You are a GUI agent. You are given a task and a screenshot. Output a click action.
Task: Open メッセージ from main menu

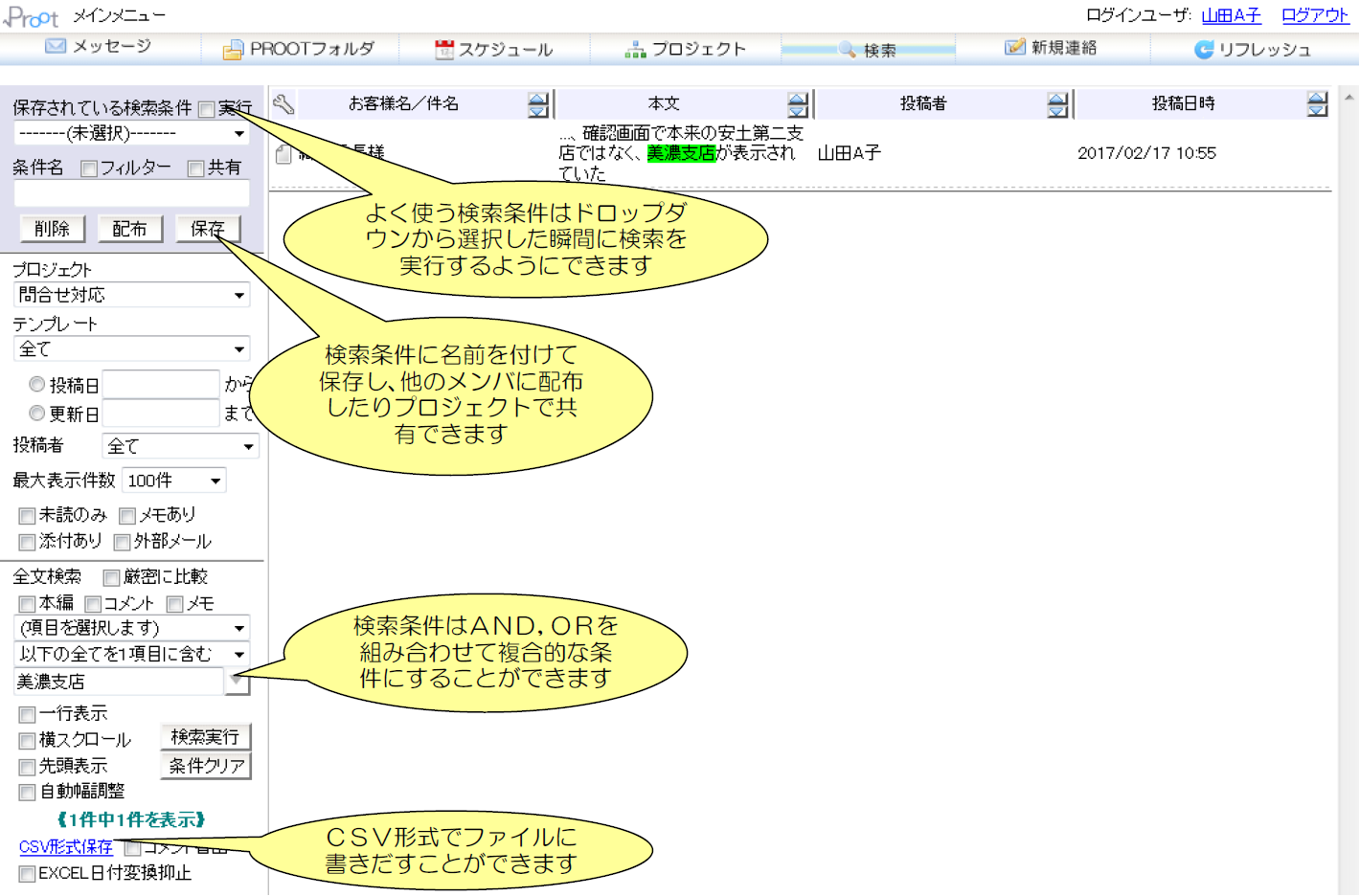tap(99, 47)
